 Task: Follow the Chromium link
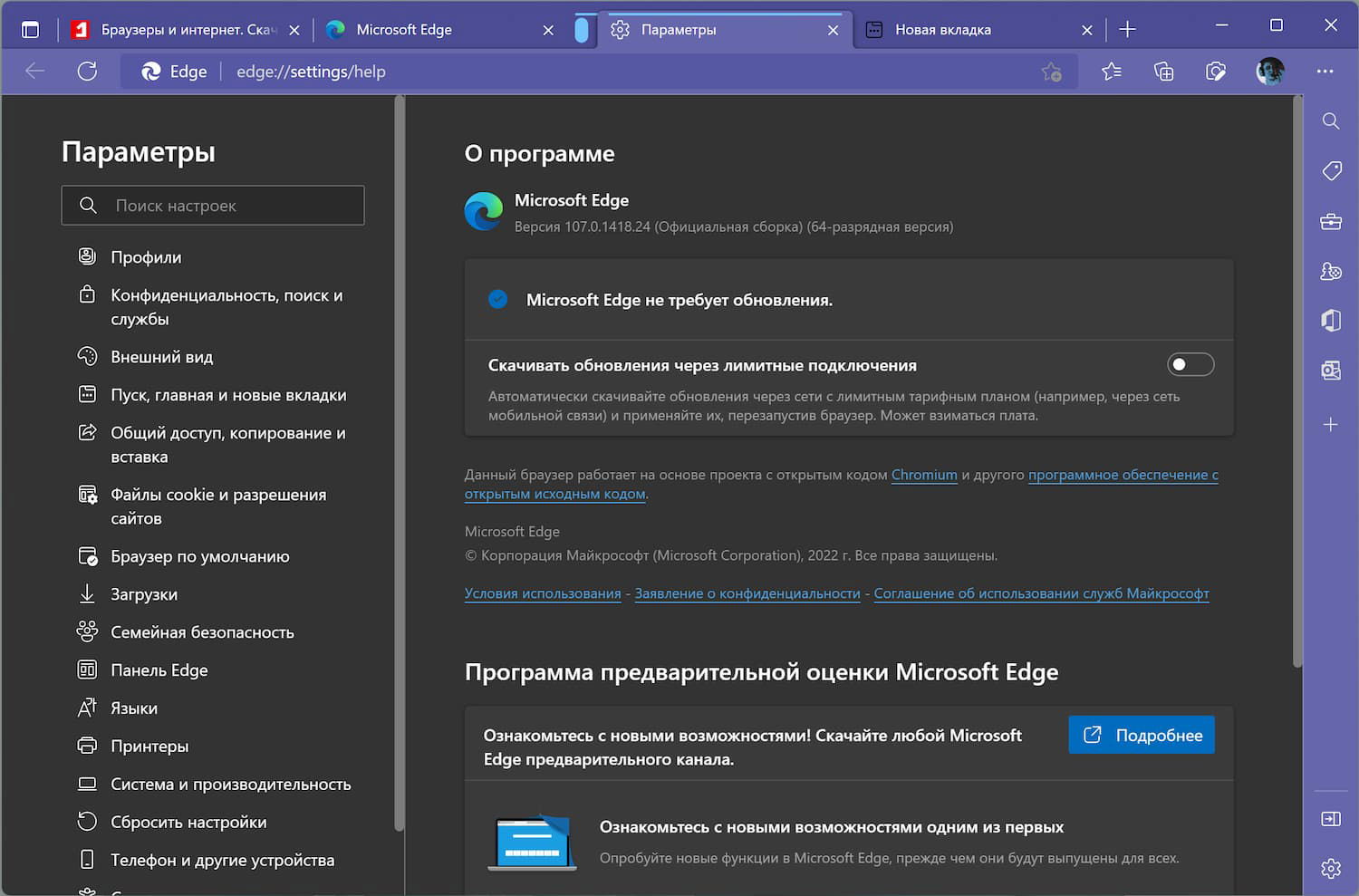pyautogui.click(x=924, y=475)
